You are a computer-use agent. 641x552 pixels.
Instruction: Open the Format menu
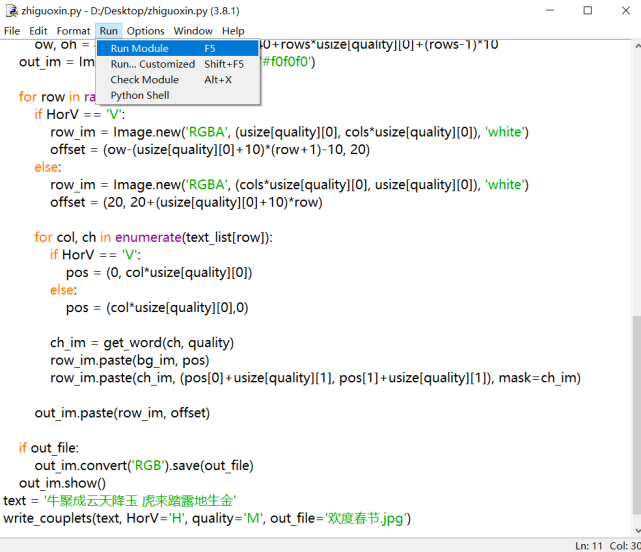pyautogui.click(x=73, y=31)
